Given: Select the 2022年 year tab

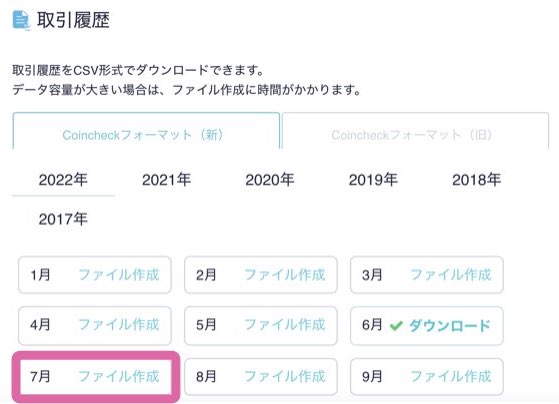Looking at the screenshot, I should pos(63,180).
